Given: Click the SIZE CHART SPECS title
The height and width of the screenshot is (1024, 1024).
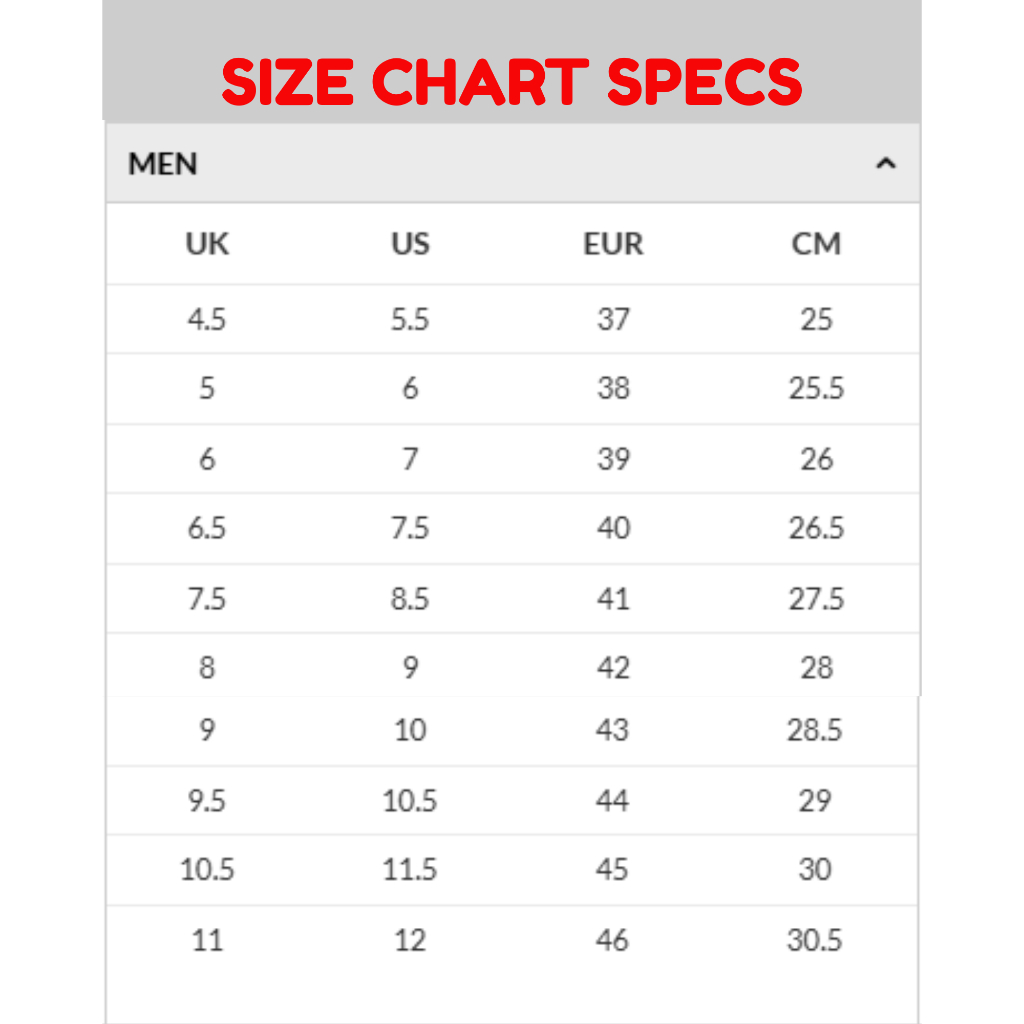Looking at the screenshot, I should 511,82.
